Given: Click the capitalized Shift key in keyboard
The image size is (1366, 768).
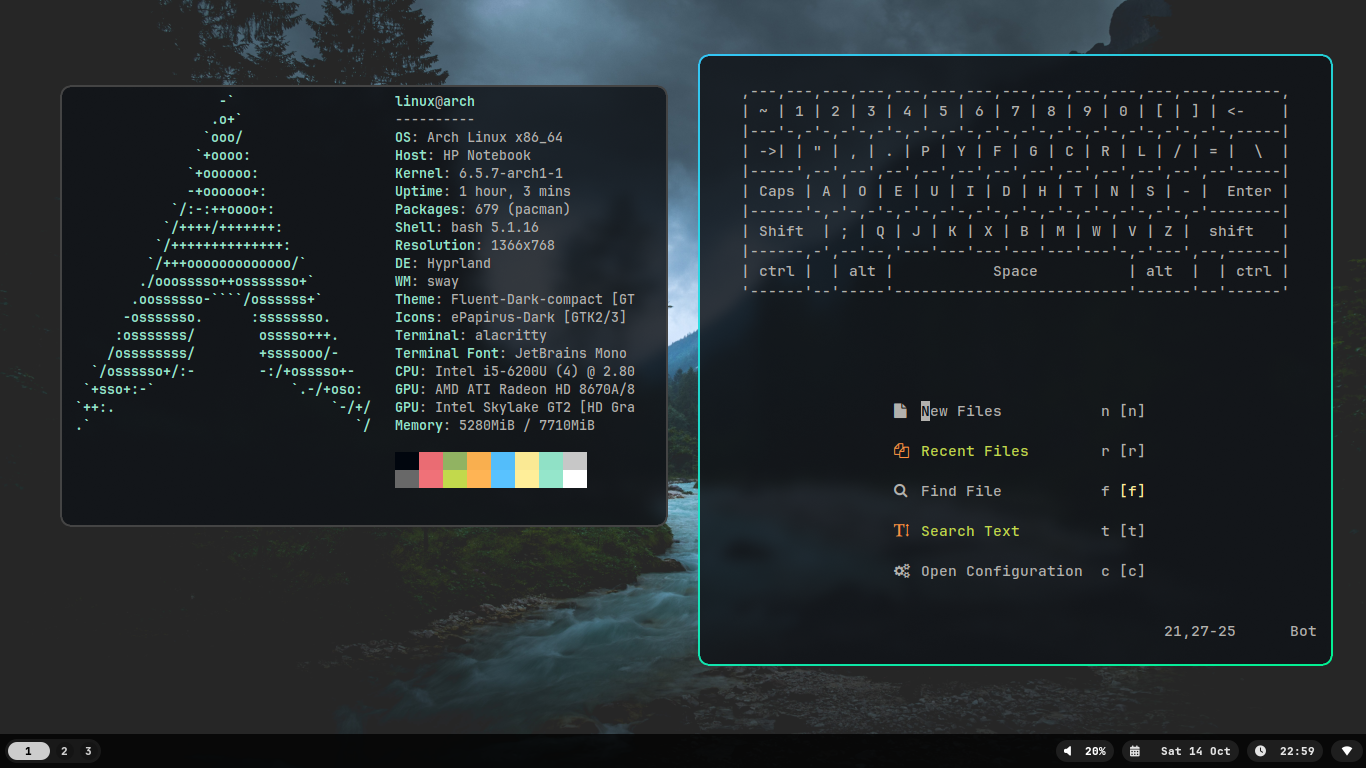Looking at the screenshot, I should pyautogui.click(x=781, y=231).
